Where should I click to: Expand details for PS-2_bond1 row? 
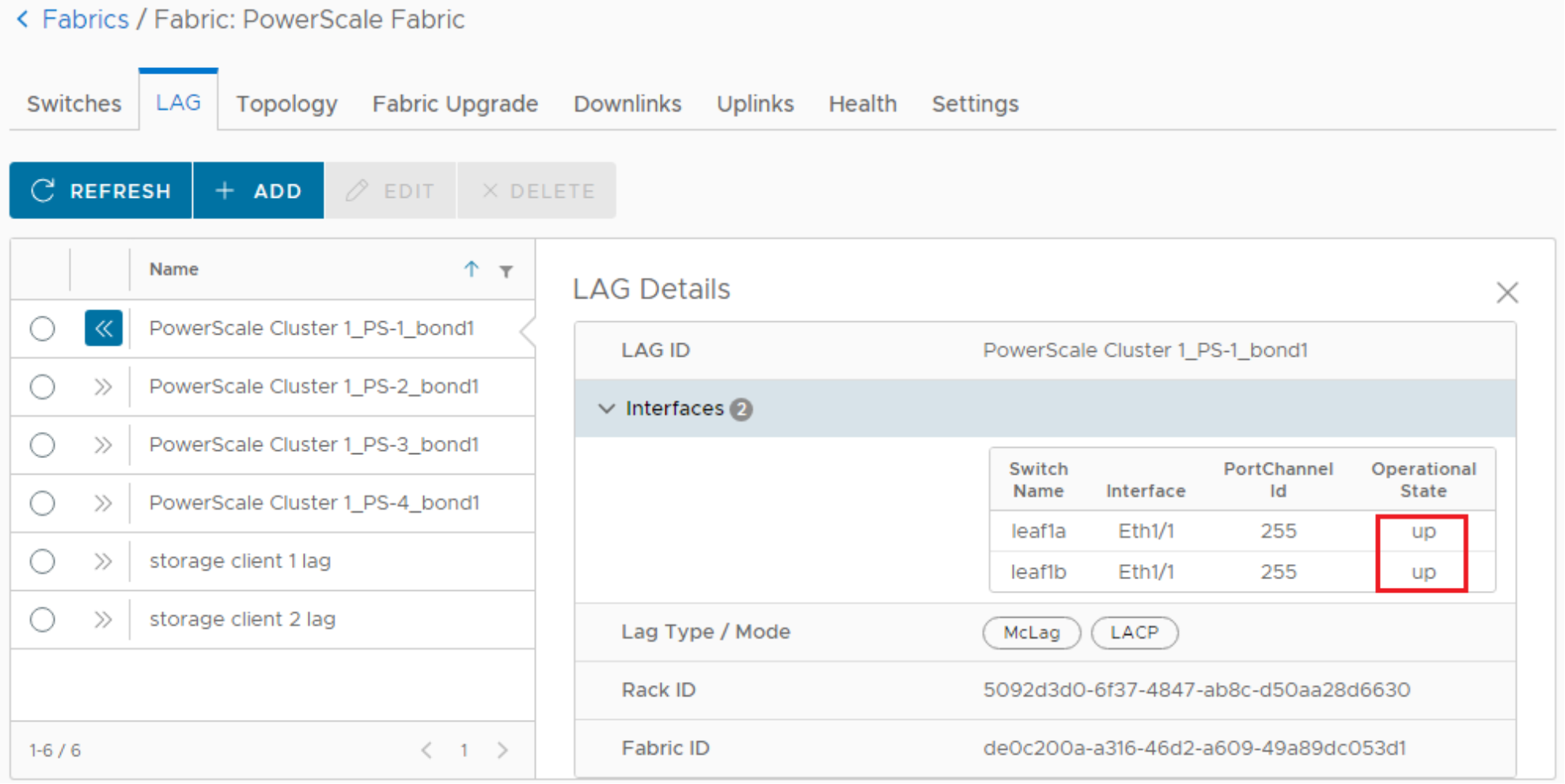[x=103, y=387]
